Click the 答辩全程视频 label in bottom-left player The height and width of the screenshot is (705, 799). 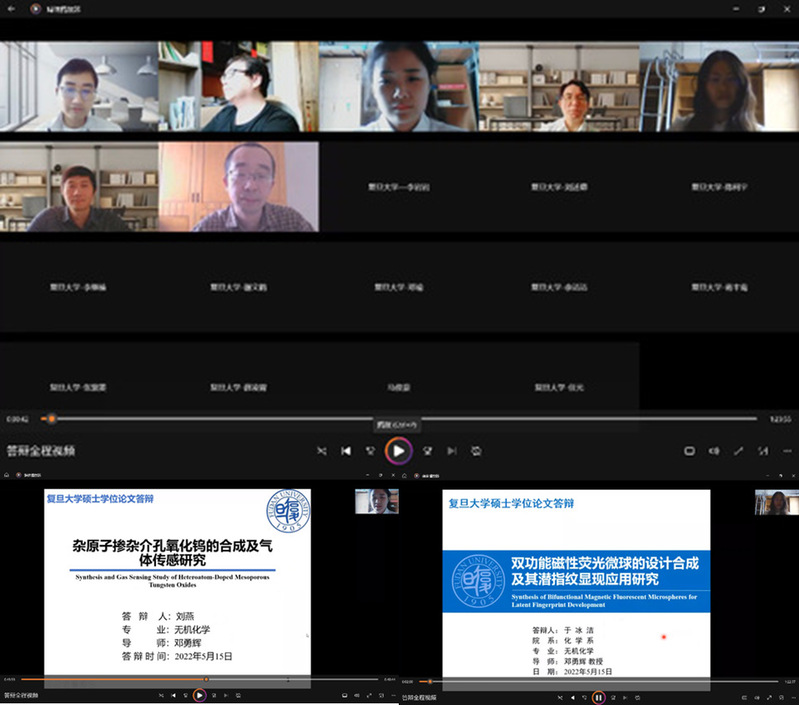coord(20,695)
